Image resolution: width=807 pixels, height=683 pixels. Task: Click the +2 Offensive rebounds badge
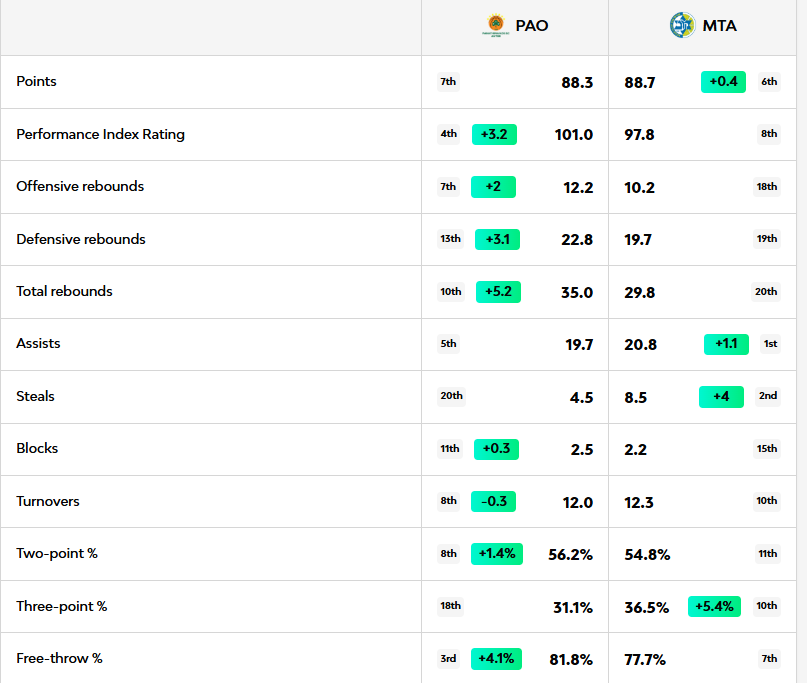(x=493, y=187)
